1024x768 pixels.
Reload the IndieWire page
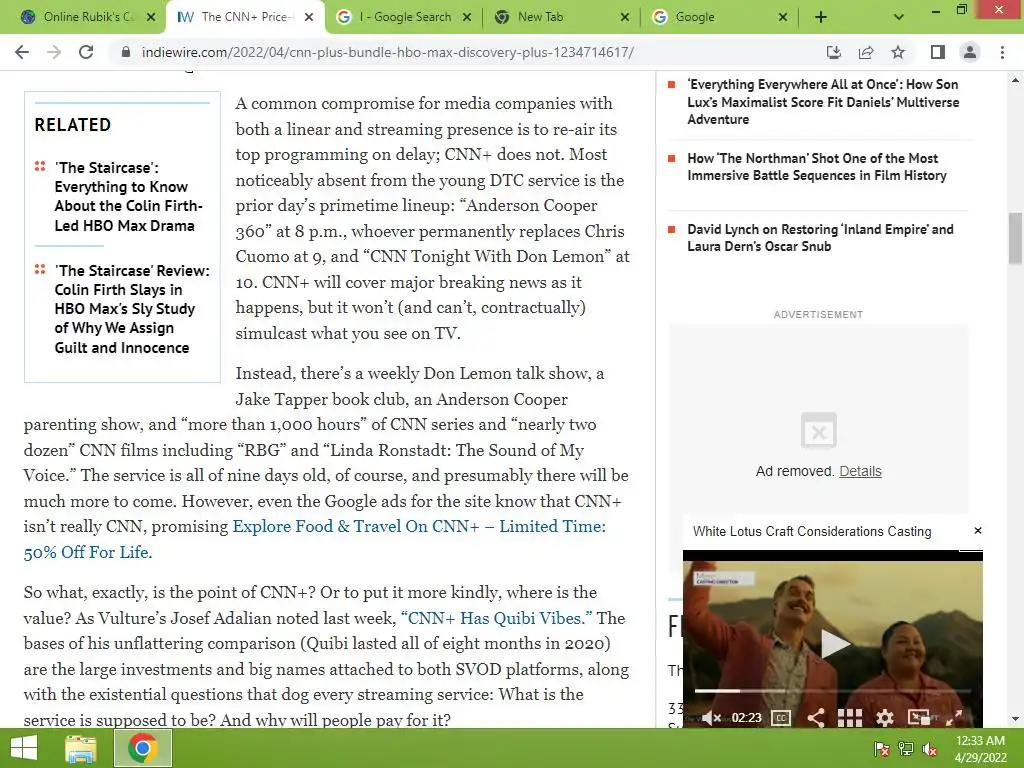pos(86,52)
